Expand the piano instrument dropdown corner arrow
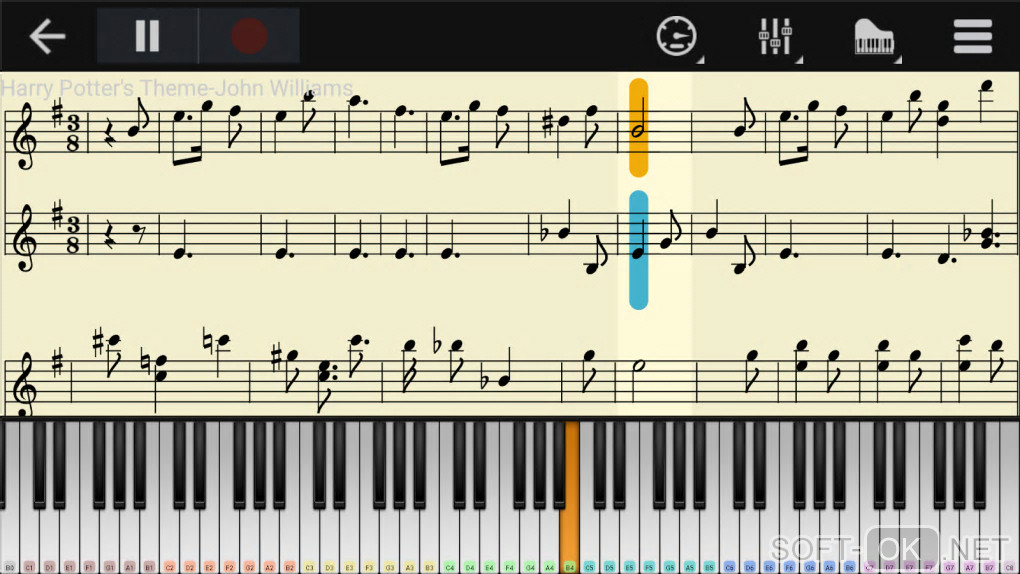This screenshot has width=1020, height=574. coord(898,60)
